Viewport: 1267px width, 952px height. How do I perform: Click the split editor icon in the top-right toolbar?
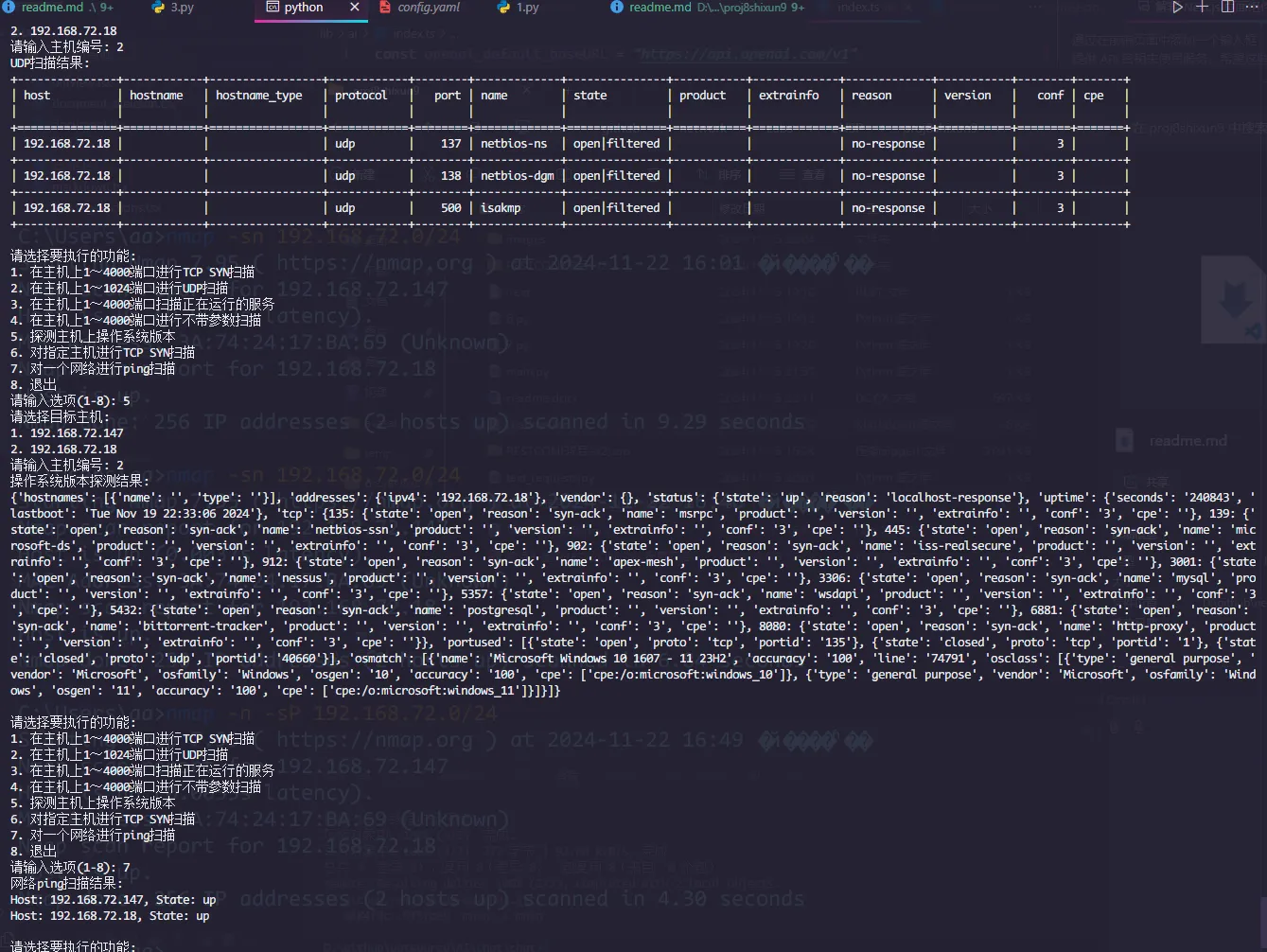tap(1227, 8)
